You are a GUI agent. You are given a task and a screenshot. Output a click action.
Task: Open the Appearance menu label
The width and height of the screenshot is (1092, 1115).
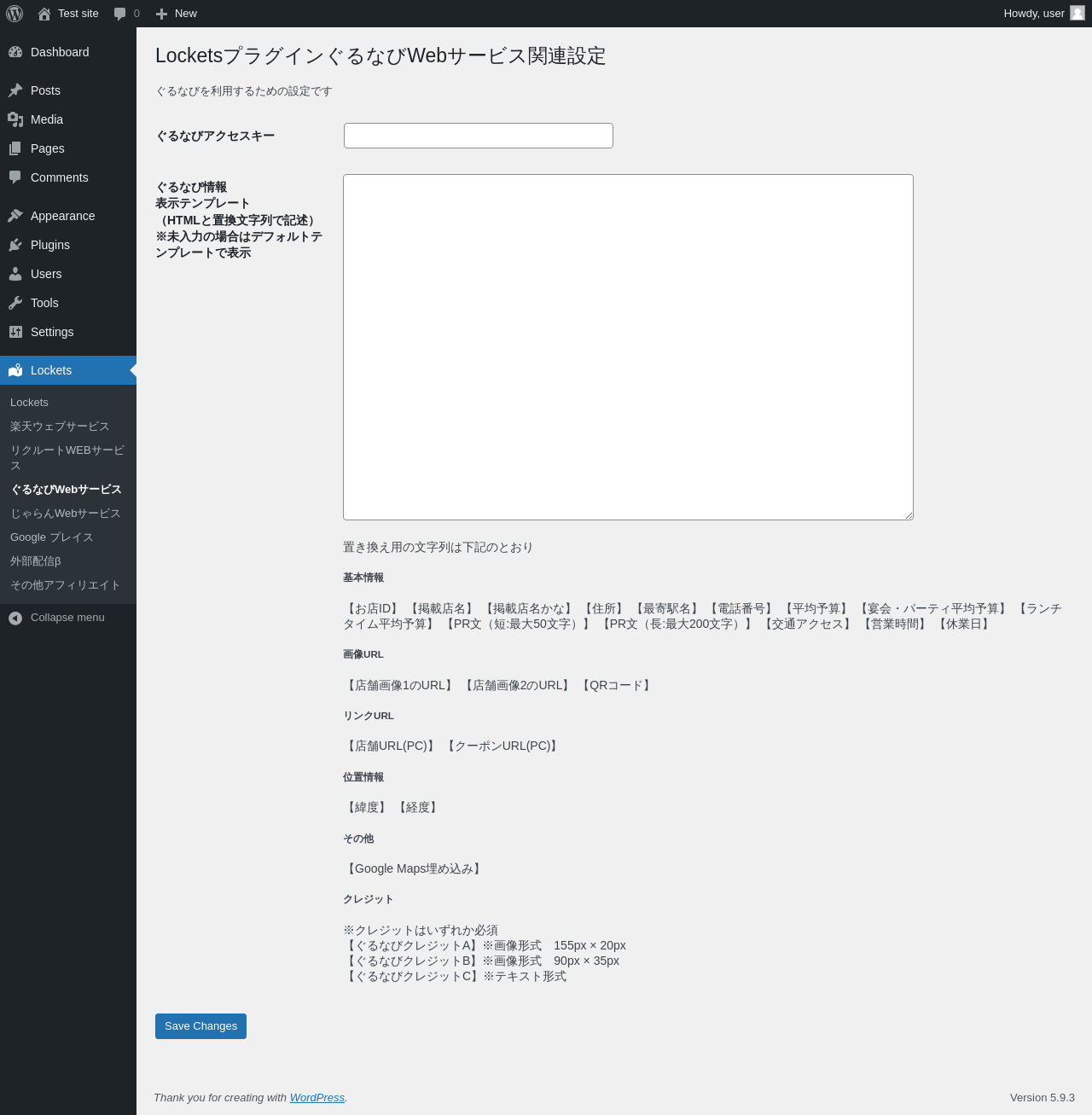click(62, 216)
